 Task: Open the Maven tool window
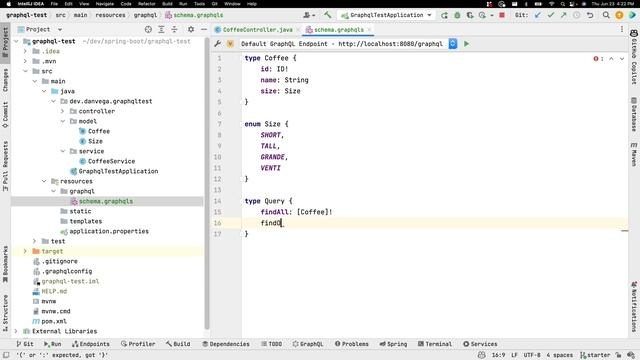click(x=634, y=154)
